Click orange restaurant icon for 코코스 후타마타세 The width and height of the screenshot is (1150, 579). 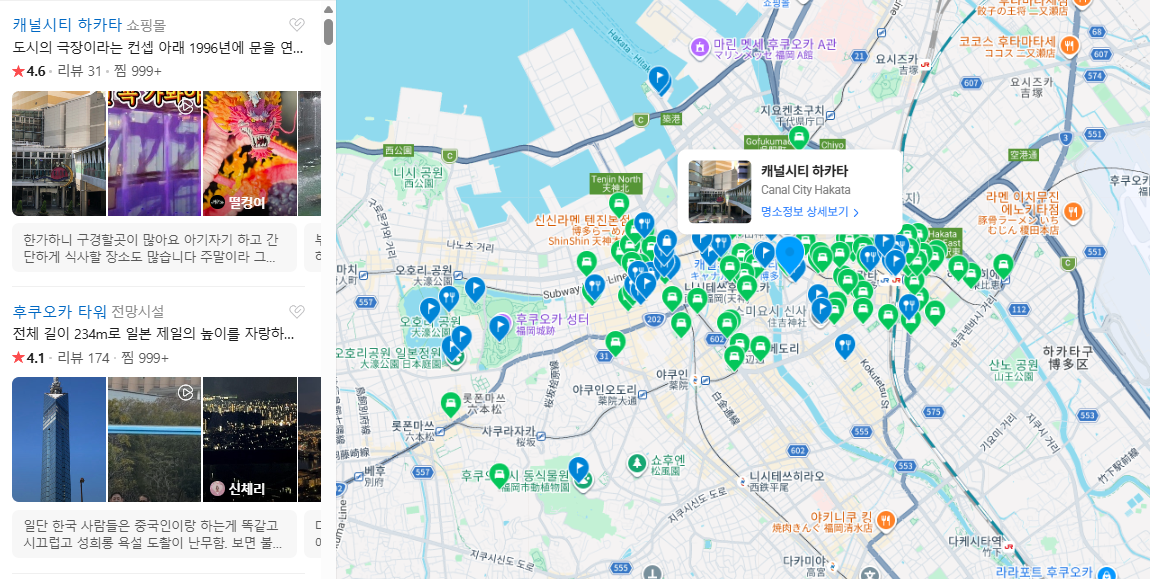point(1070,45)
